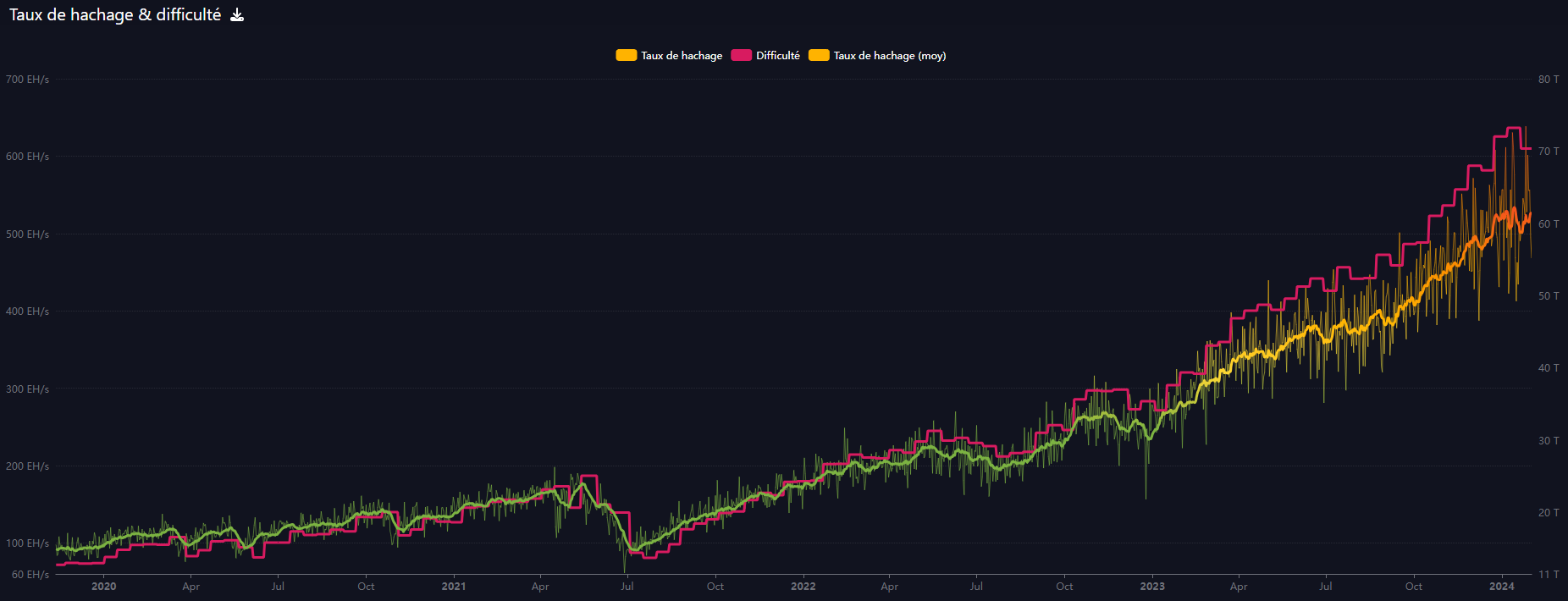Click the orange swatch for Taux de hachage
1568x601 pixels.
[x=626, y=56]
